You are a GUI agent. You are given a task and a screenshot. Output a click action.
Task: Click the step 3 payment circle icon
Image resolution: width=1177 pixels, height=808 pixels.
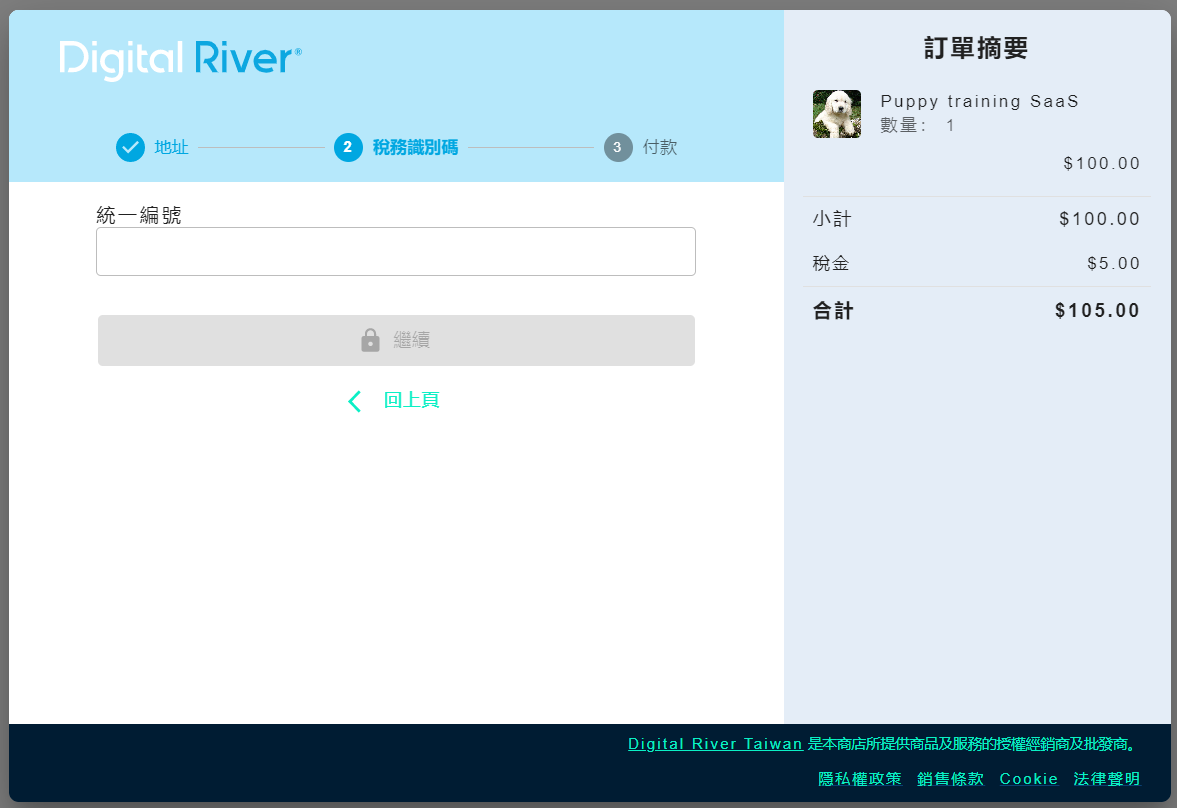[618, 147]
